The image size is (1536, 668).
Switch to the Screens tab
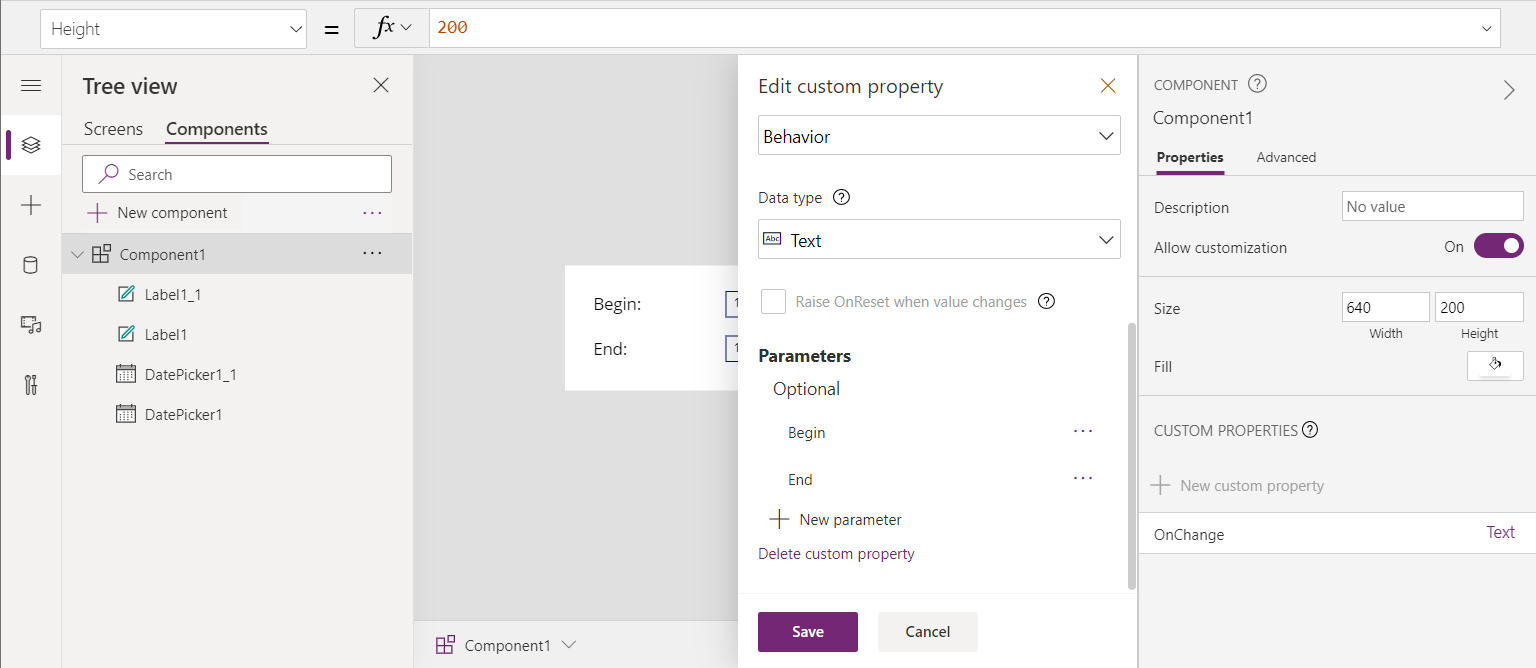tap(113, 129)
